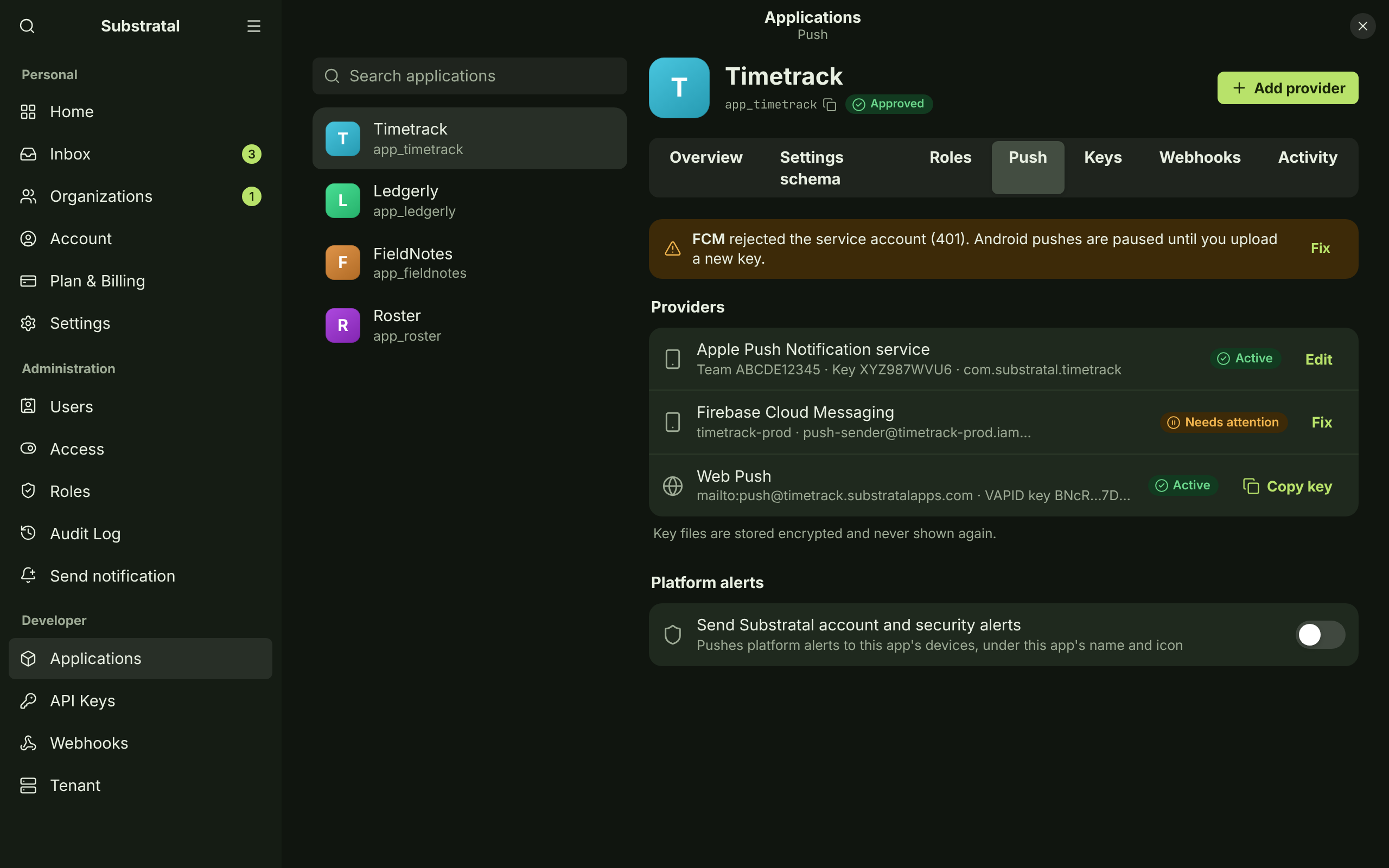
Task: Switch to the Settings schema tab
Action: [836, 168]
